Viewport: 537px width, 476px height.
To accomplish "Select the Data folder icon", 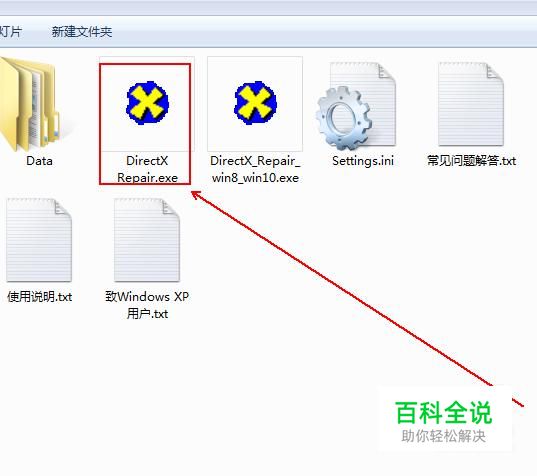I will [x=29, y=104].
